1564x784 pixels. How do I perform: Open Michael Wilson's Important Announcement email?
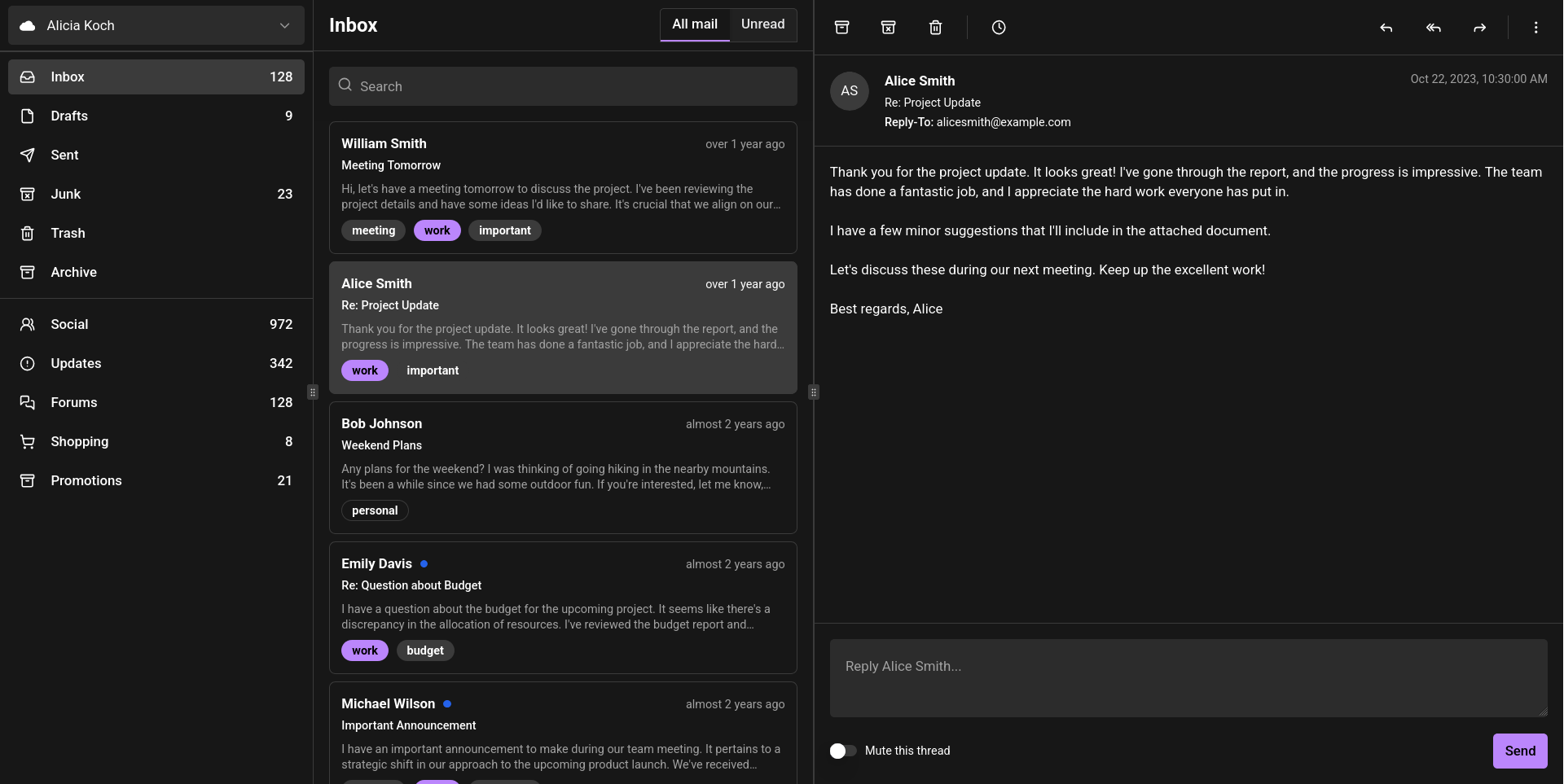click(x=563, y=733)
